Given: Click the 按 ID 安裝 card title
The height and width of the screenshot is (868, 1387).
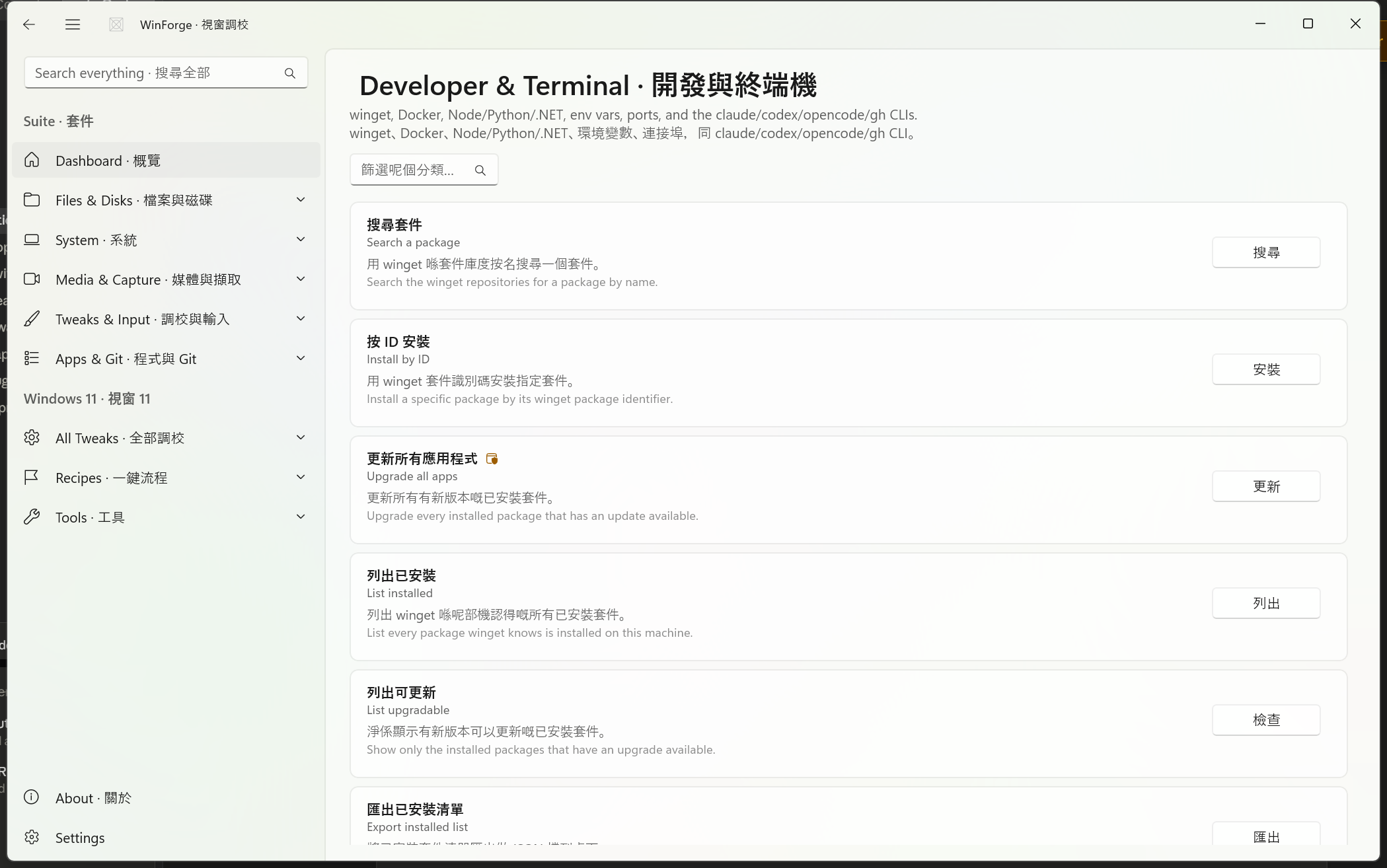Looking at the screenshot, I should tap(398, 342).
